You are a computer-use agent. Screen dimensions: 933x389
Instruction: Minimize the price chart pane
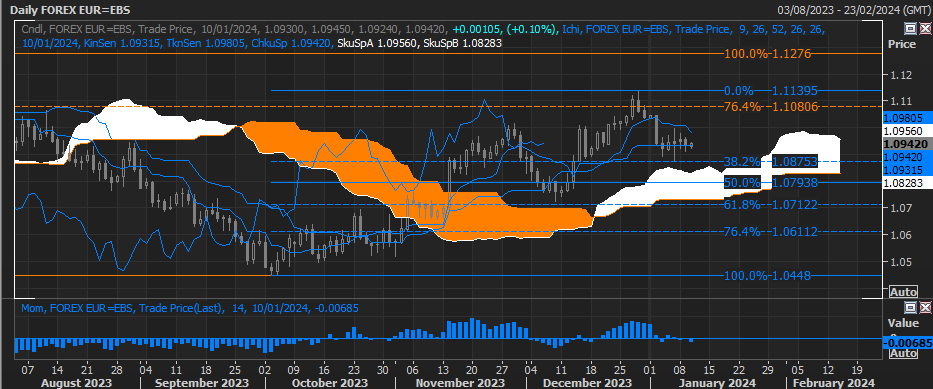point(910,28)
